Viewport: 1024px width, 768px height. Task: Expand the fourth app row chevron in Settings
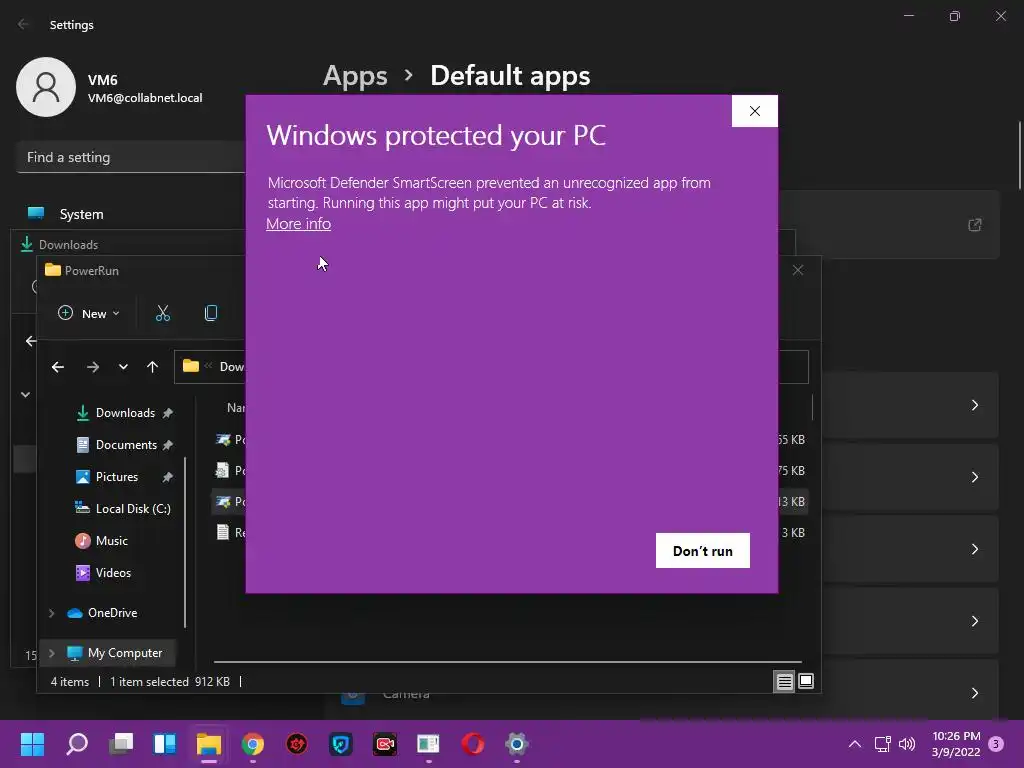[974, 621]
